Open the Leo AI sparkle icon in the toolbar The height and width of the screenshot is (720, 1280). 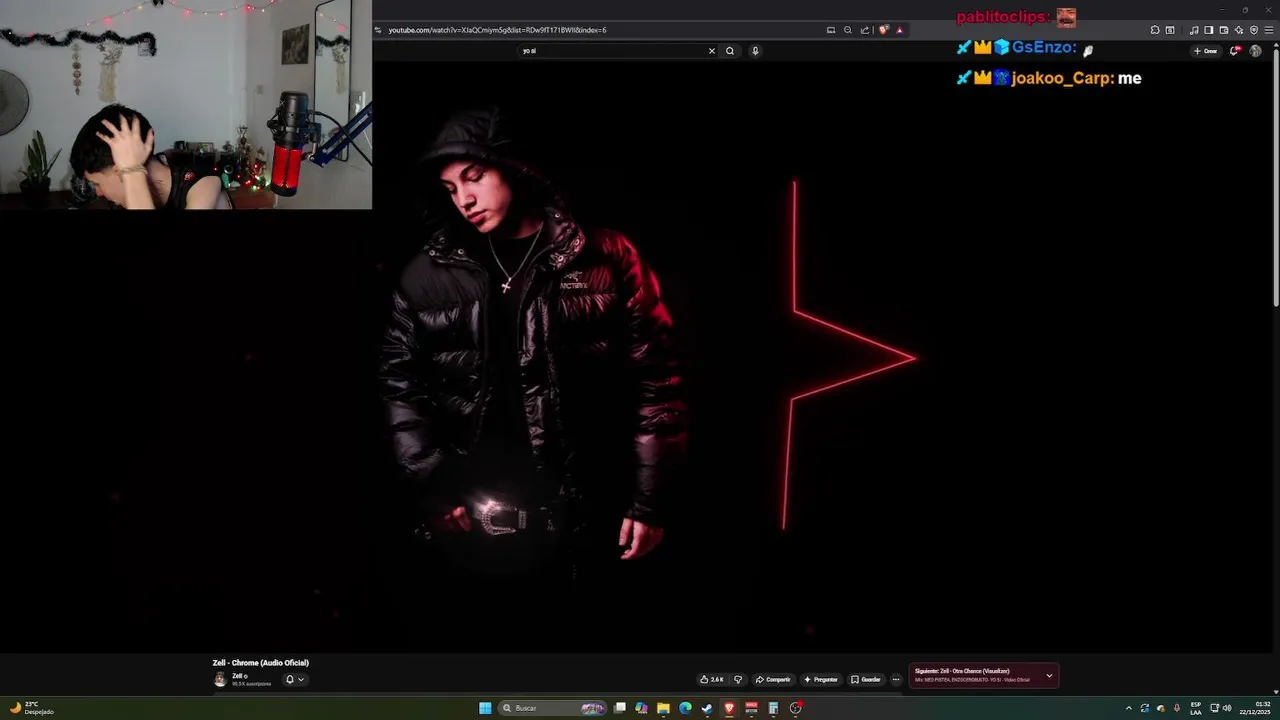tap(1239, 30)
